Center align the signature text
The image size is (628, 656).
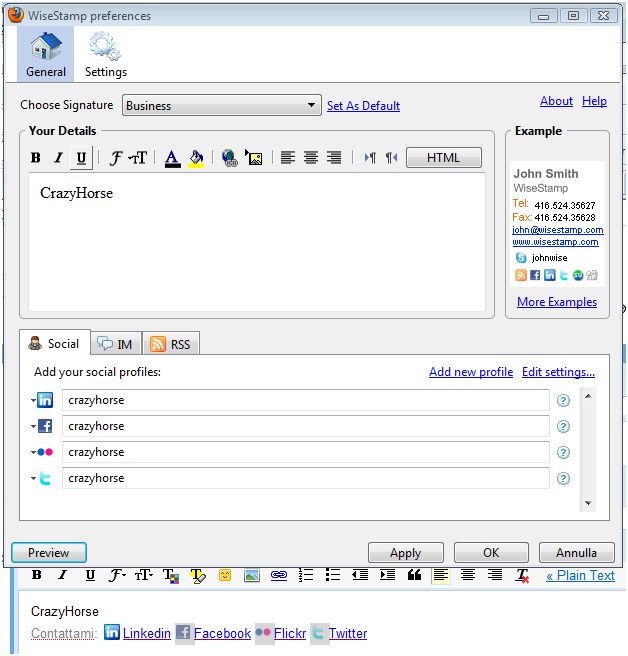pos(311,158)
